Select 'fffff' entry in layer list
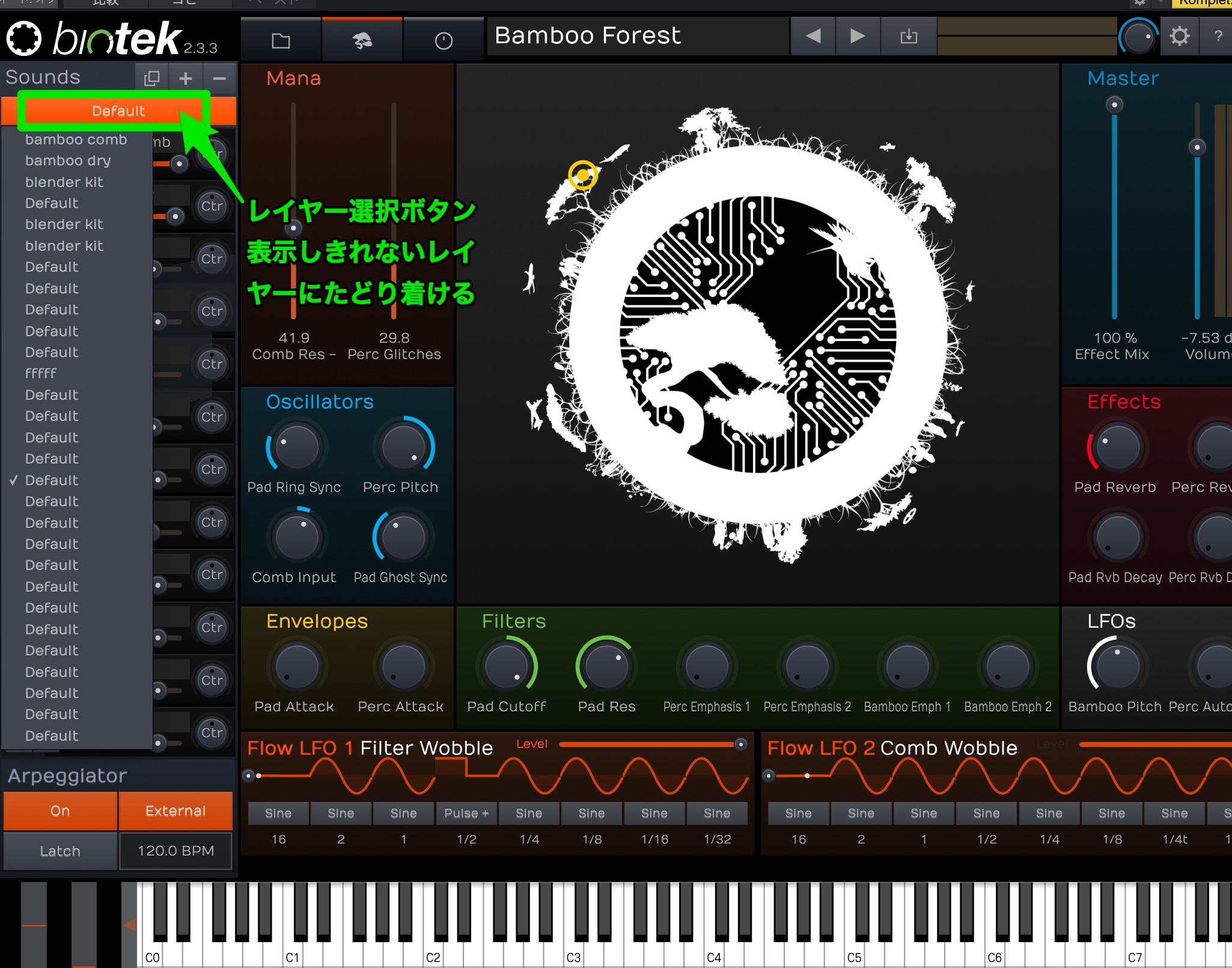The image size is (1232, 968). [x=41, y=373]
